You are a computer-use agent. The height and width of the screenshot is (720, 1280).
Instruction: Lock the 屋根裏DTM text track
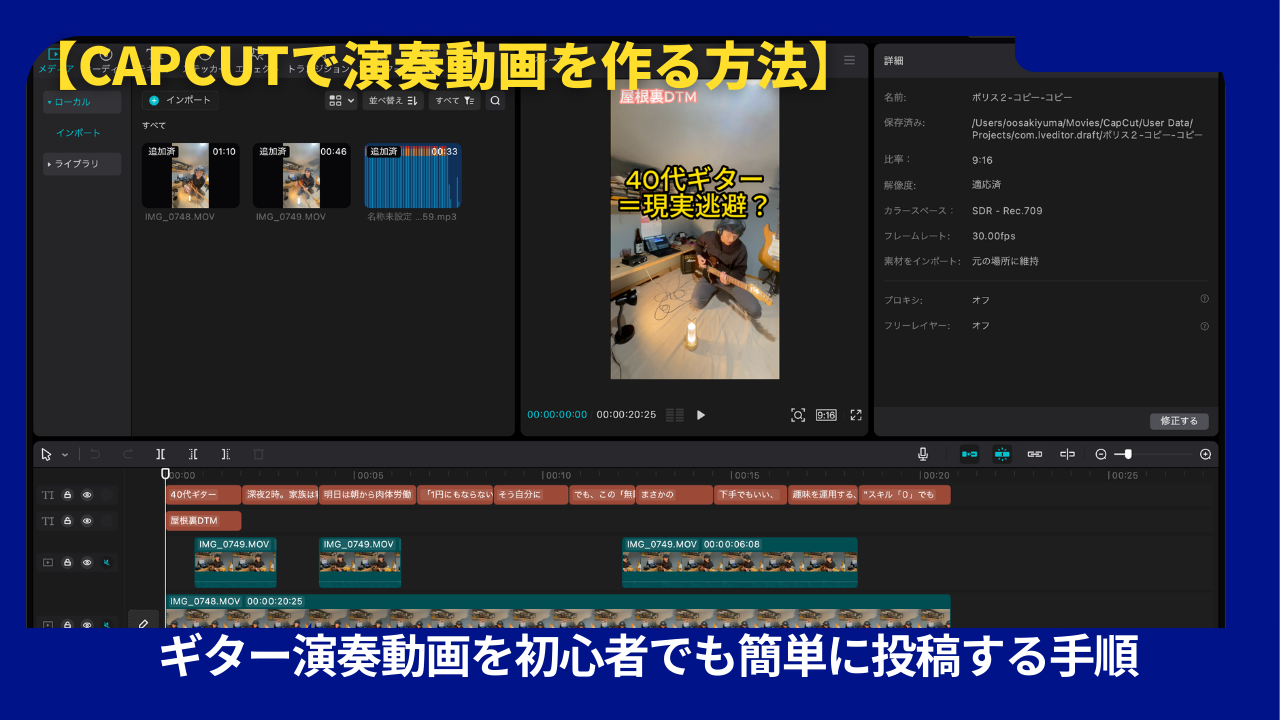(68, 521)
